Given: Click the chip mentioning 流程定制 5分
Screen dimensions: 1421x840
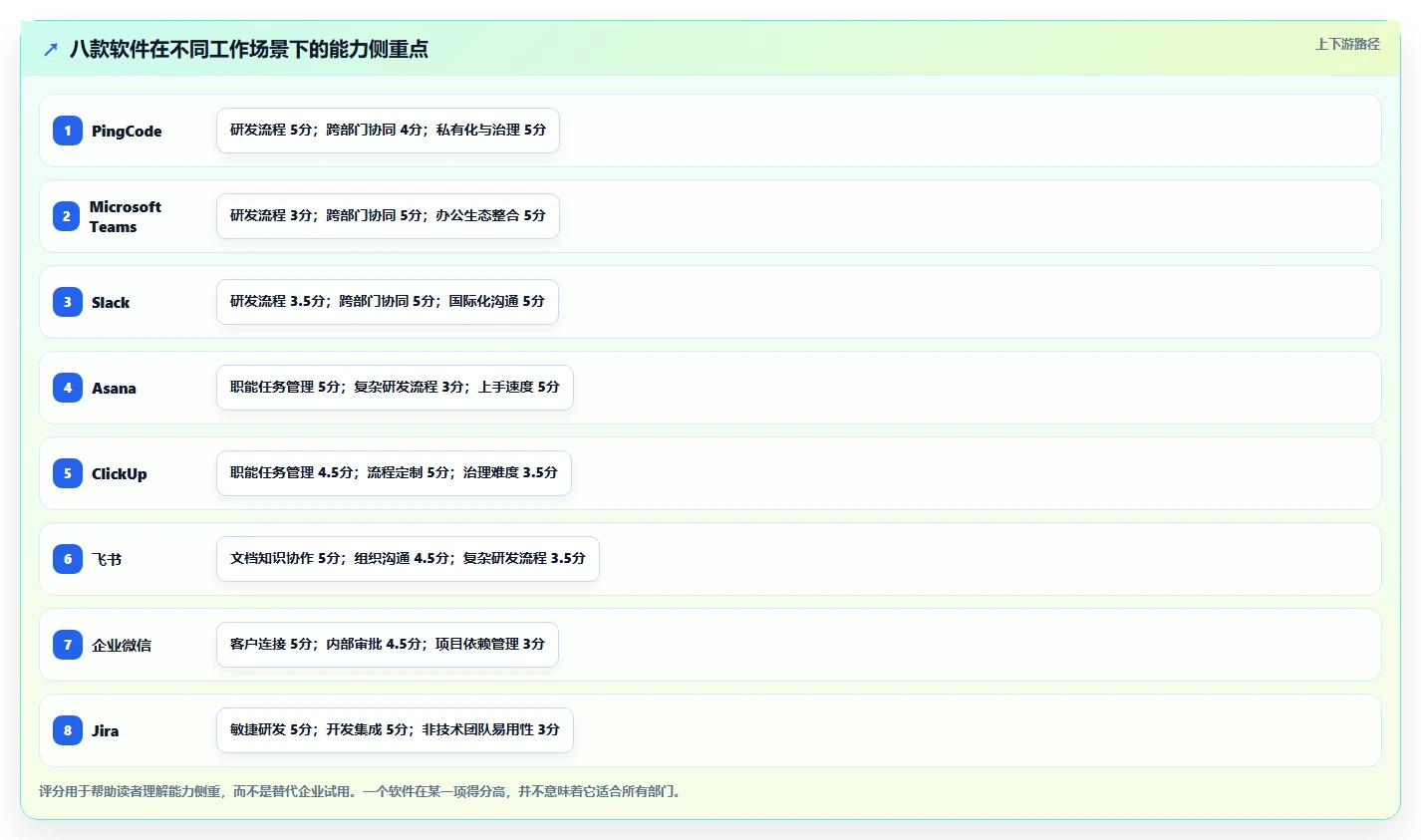Looking at the screenshot, I should coord(394,473).
